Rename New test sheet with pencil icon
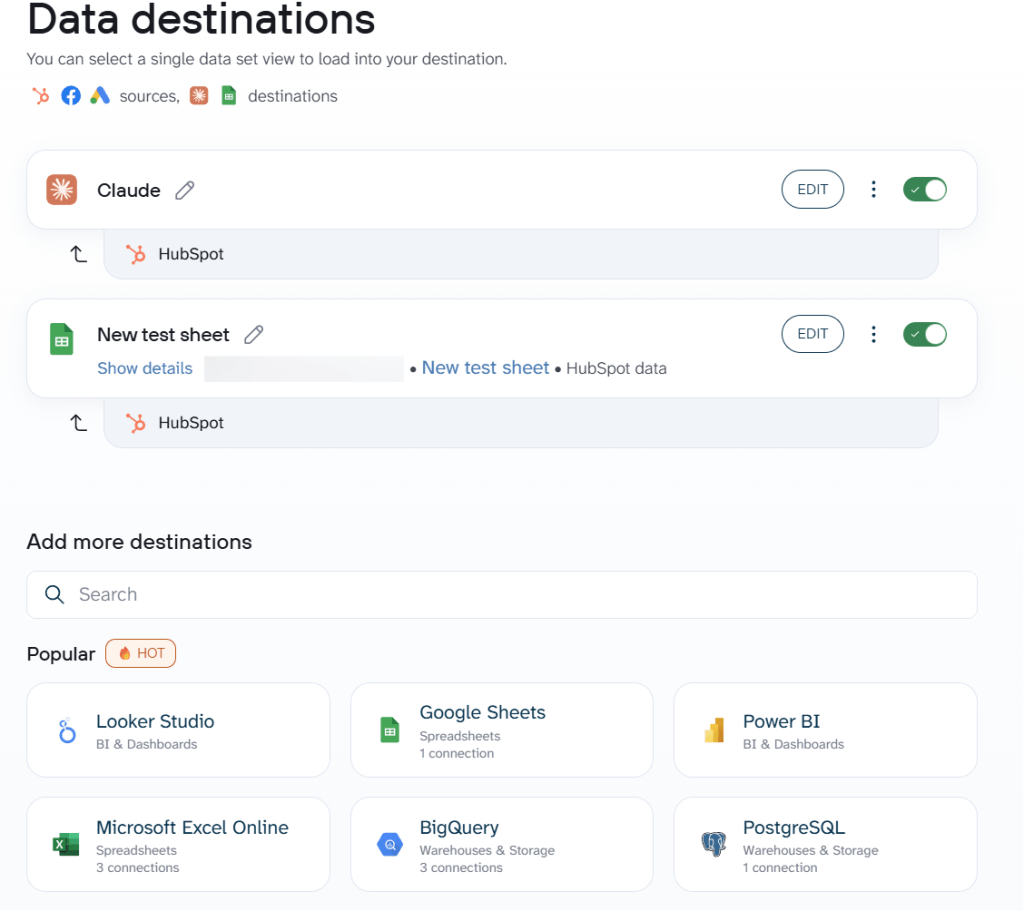 pyautogui.click(x=254, y=334)
